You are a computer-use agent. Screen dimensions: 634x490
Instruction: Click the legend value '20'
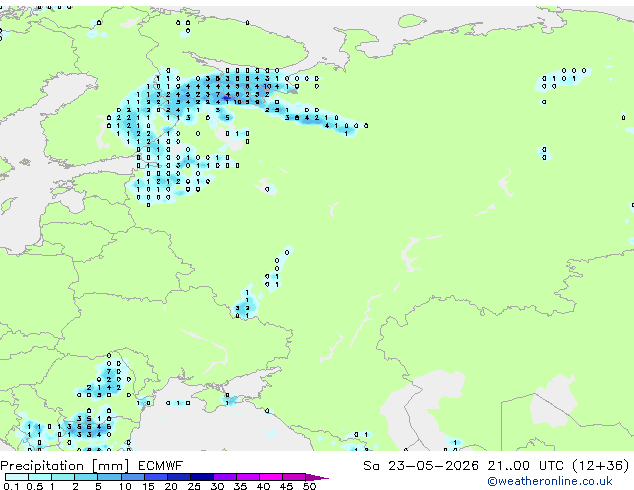click(x=171, y=486)
